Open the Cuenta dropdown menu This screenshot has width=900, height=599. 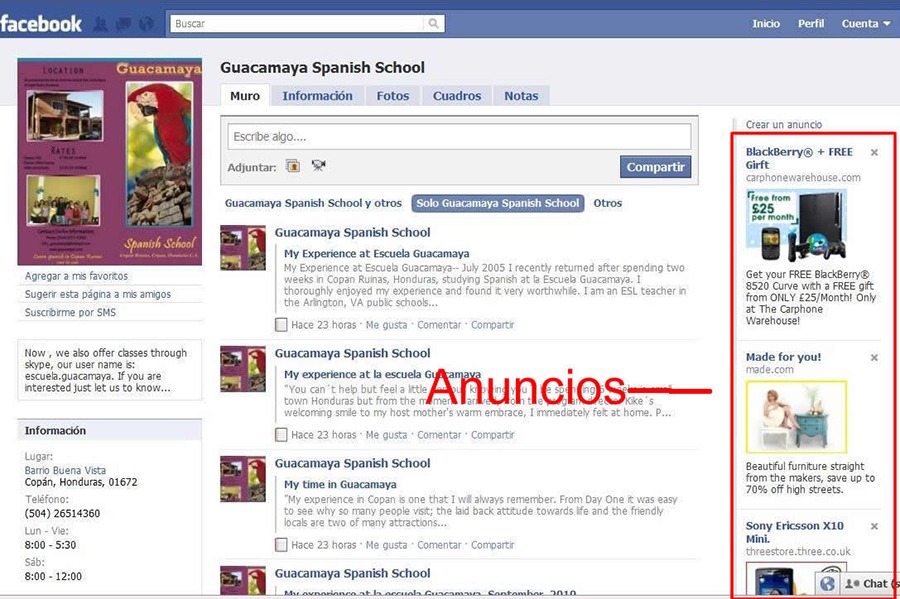(x=866, y=24)
